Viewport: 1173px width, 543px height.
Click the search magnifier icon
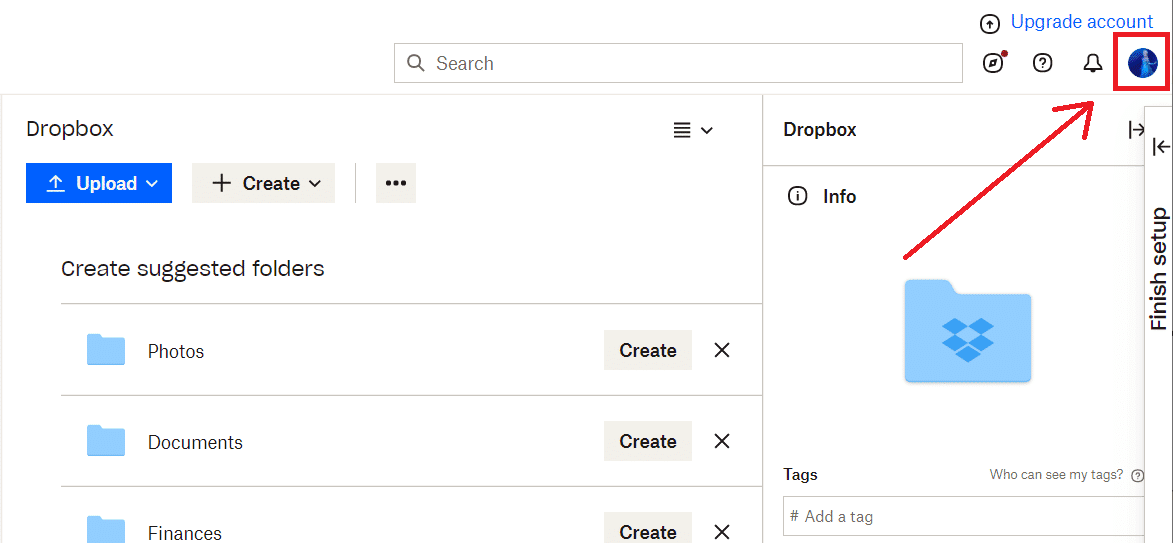coord(415,63)
